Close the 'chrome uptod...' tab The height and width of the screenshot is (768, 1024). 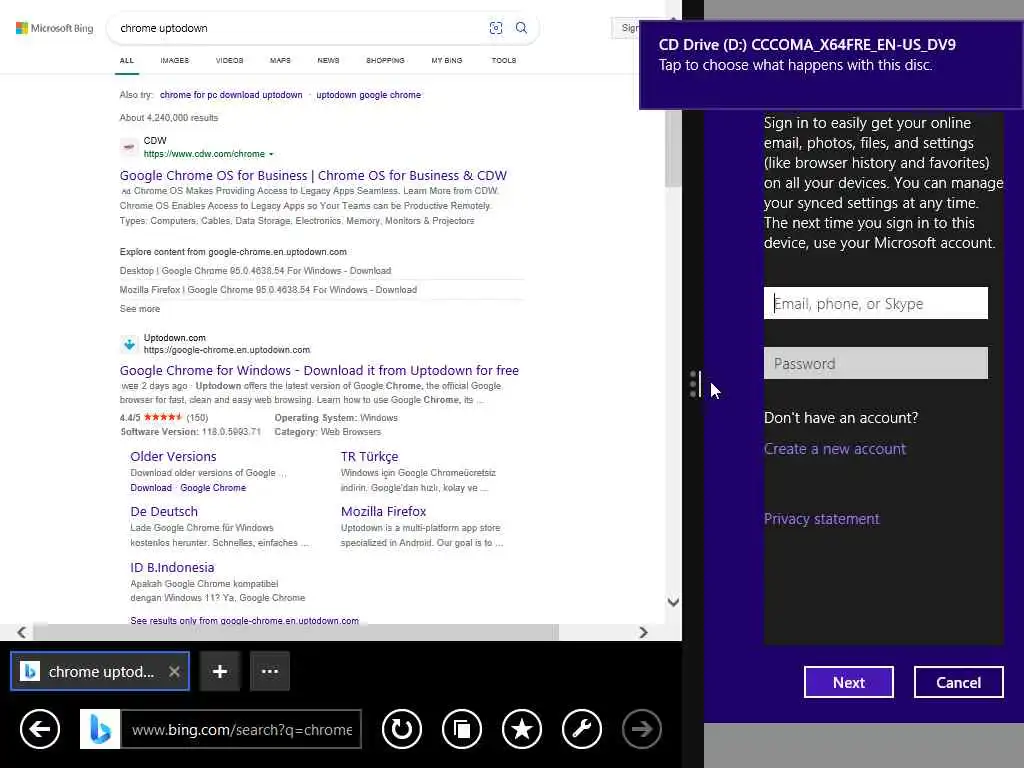tap(174, 671)
